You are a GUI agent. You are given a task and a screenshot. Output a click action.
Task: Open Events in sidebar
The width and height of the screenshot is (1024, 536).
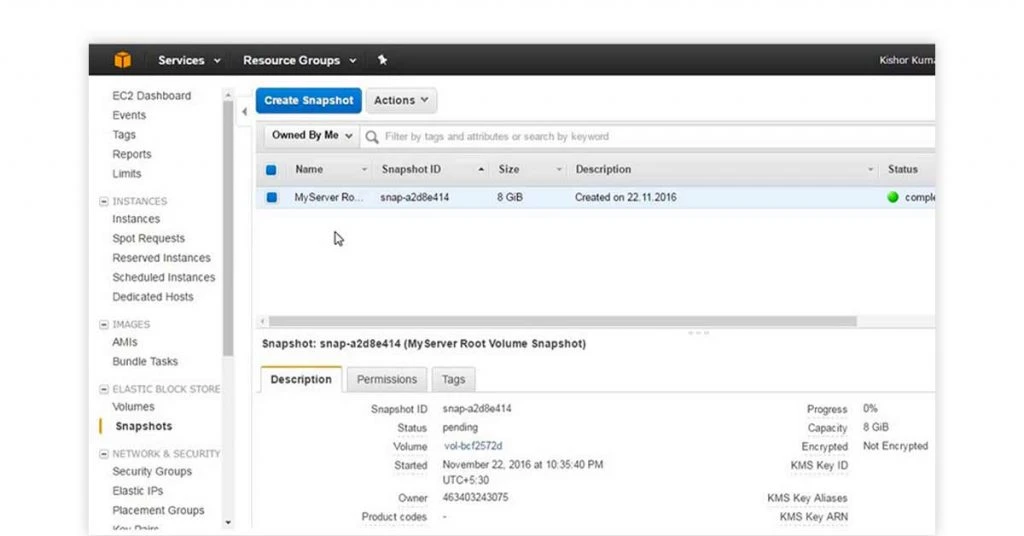pyautogui.click(x=129, y=115)
